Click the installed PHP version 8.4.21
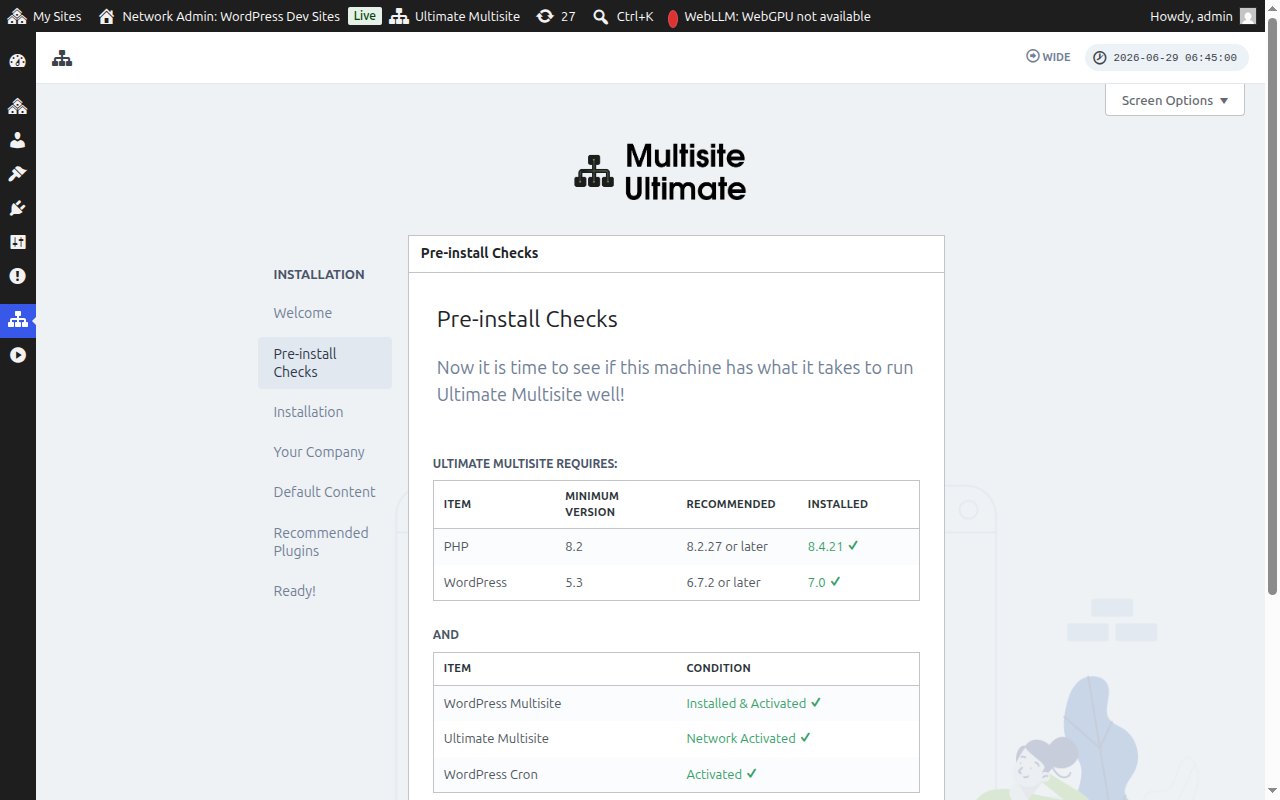Image resolution: width=1280 pixels, height=800 pixels. click(x=826, y=547)
